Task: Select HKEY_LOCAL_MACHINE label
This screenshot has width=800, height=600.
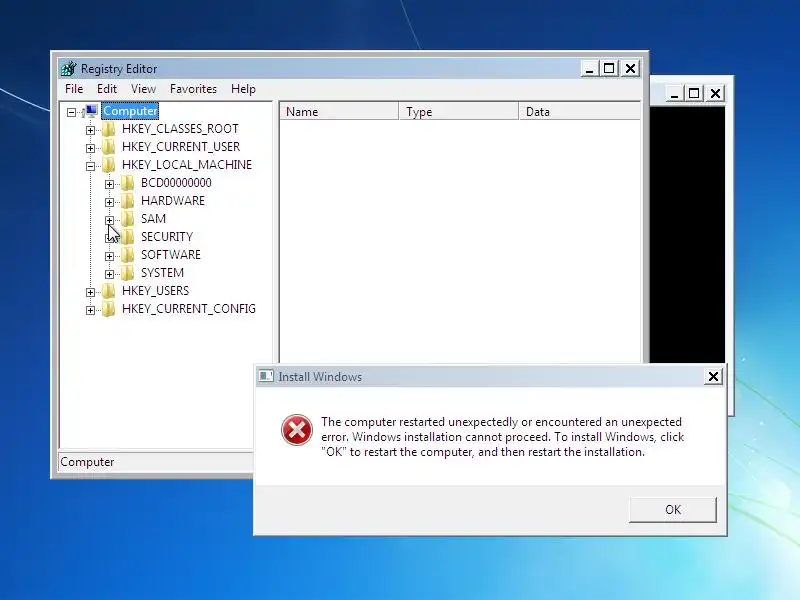Action: click(x=187, y=165)
